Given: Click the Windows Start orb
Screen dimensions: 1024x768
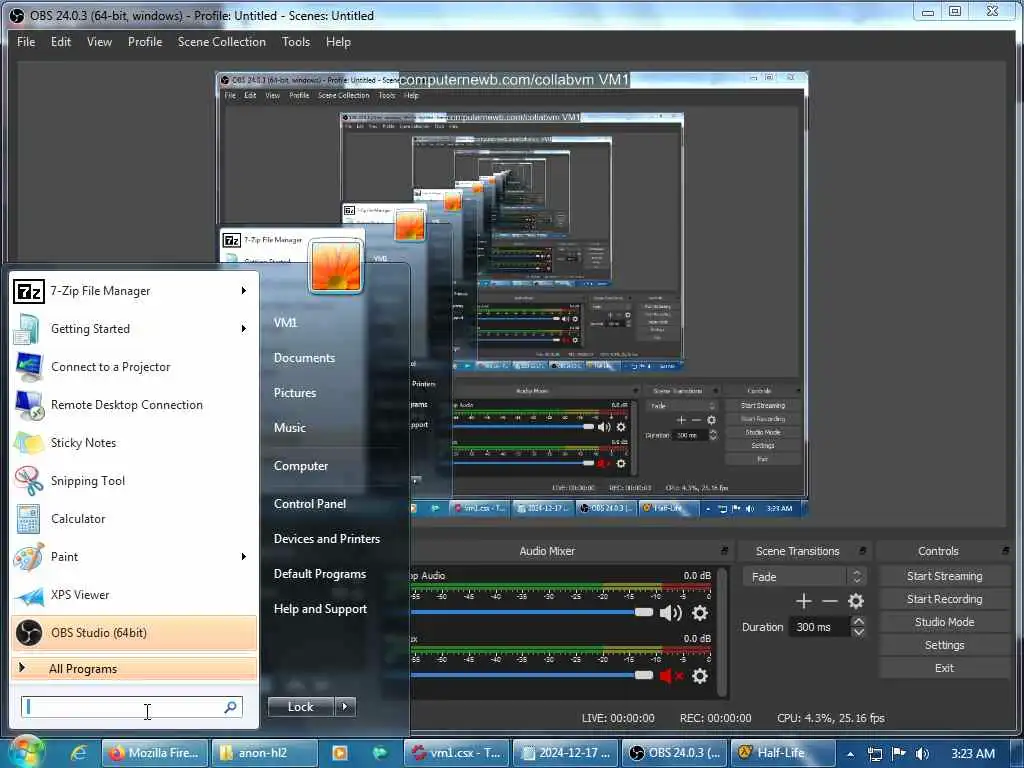Looking at the screenshot, I should click(25, 752).
